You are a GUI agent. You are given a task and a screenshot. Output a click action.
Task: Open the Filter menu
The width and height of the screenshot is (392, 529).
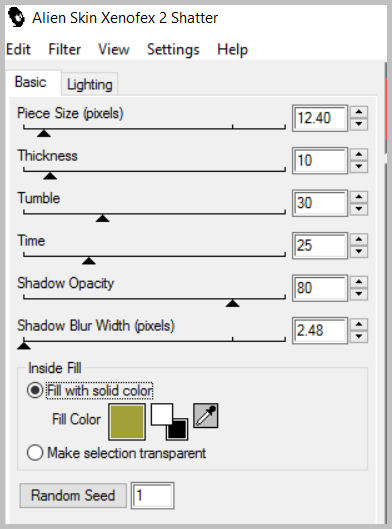point(64,50)
